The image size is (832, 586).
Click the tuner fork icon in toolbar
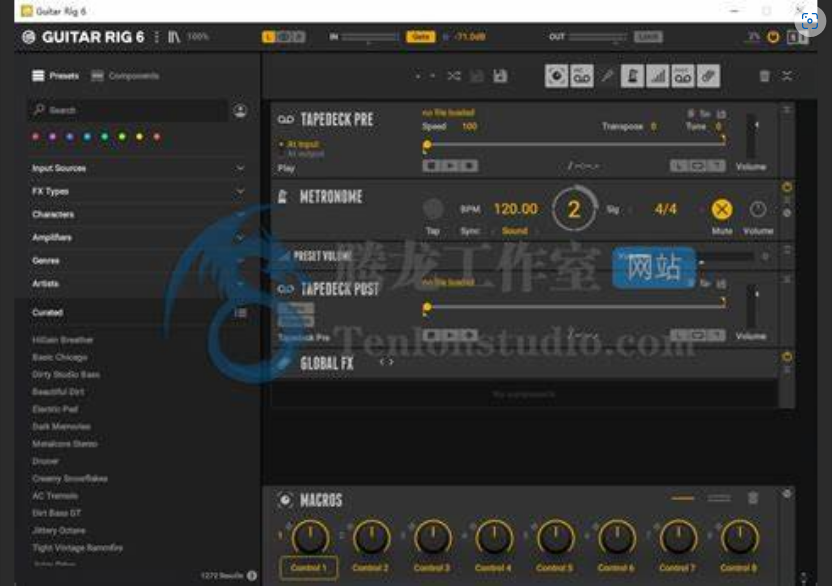607,76
